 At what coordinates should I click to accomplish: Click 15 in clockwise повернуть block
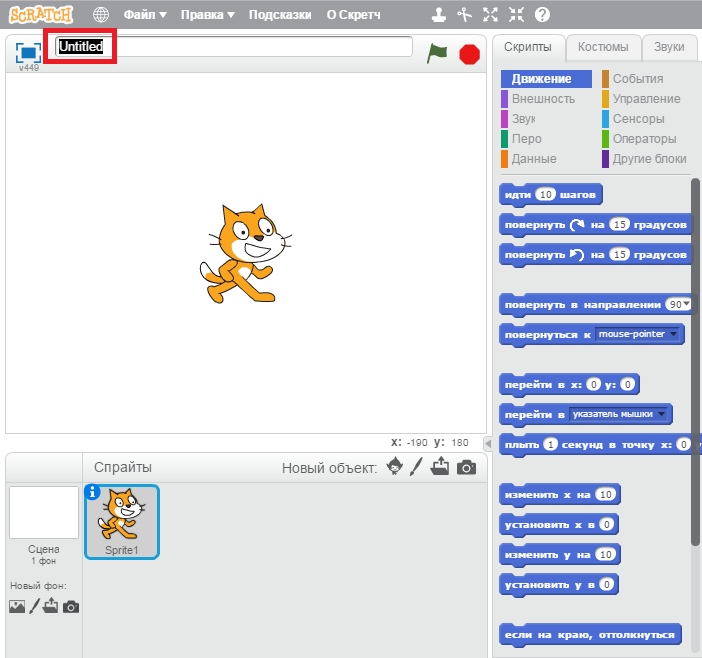point(620,224)
